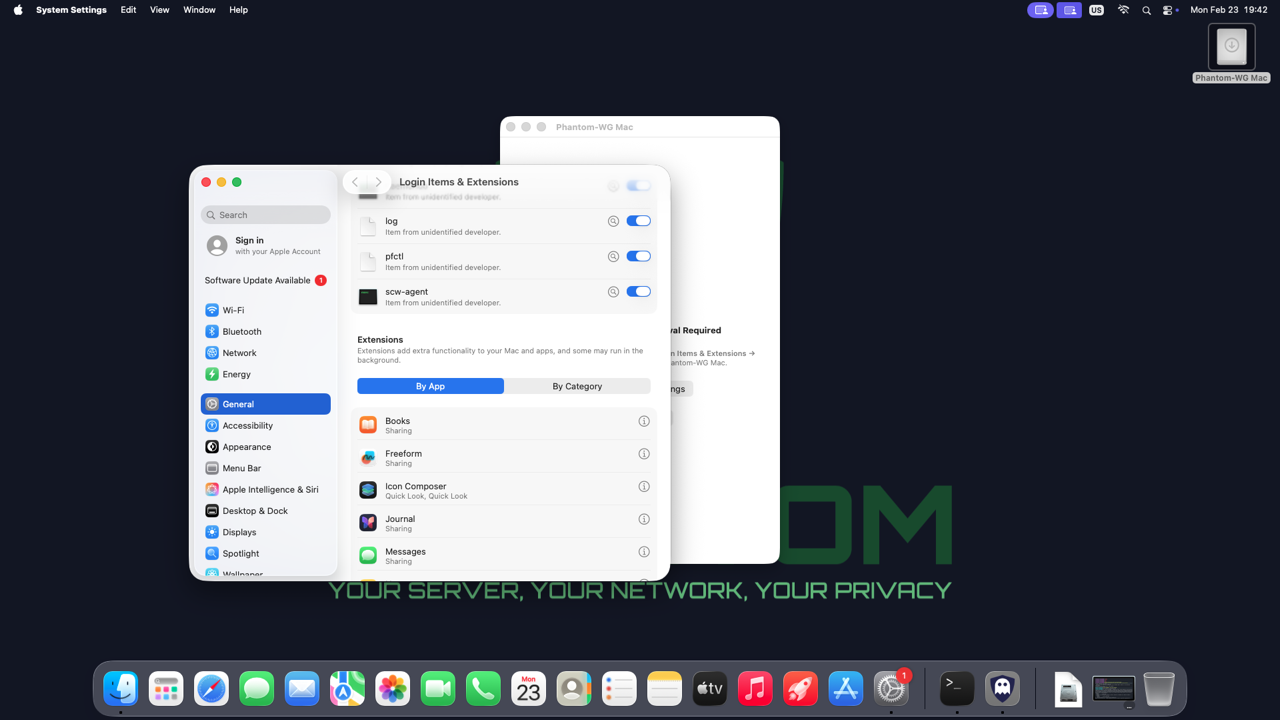The height and width of the screenshot is (720, 1280).
Task: Show info for Freeform extension
Action: tap(644, 454)
